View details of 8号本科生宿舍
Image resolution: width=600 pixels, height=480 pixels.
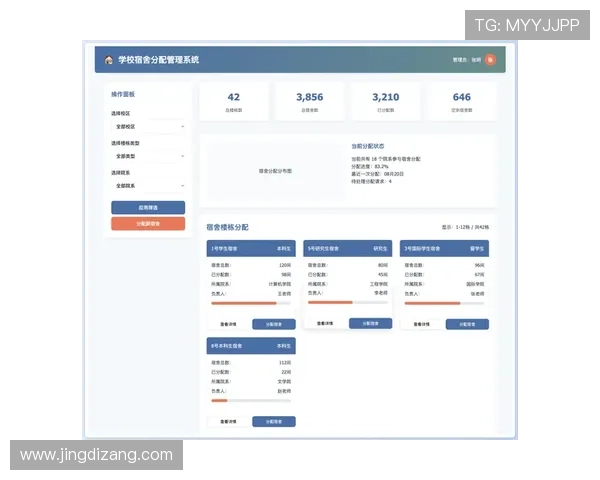click(228, 422)
